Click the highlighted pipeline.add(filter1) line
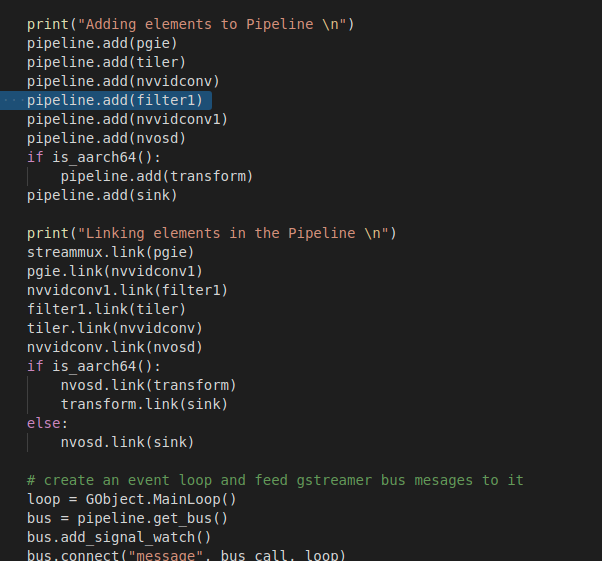602x561 pixels. tap(114, 100)
